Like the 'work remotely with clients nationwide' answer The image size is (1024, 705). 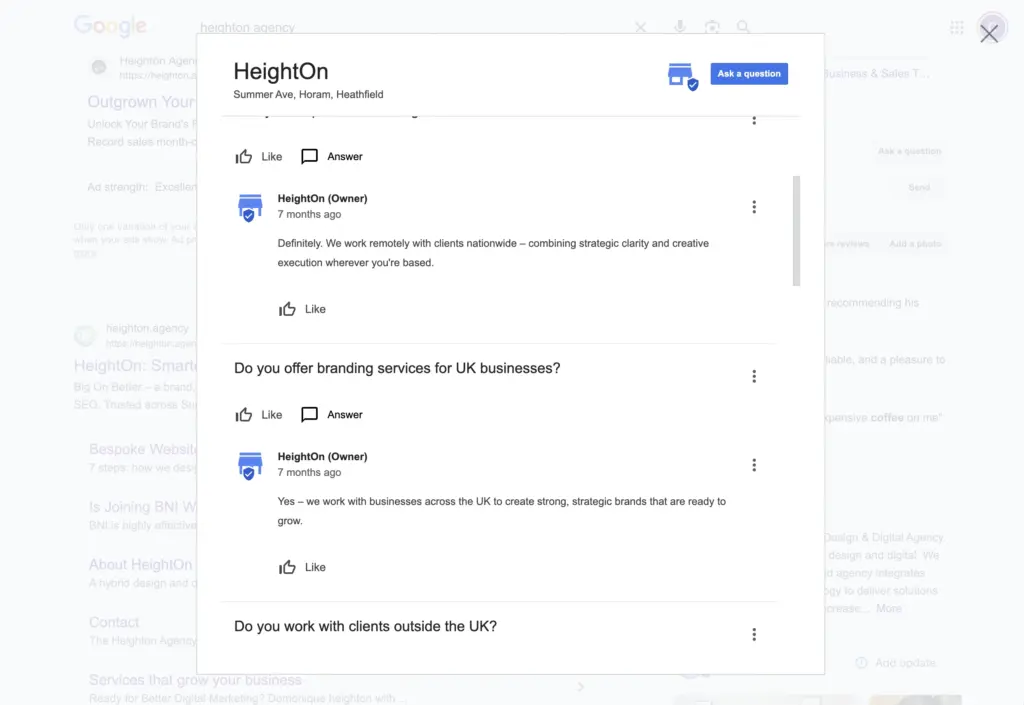click(302, 309)
